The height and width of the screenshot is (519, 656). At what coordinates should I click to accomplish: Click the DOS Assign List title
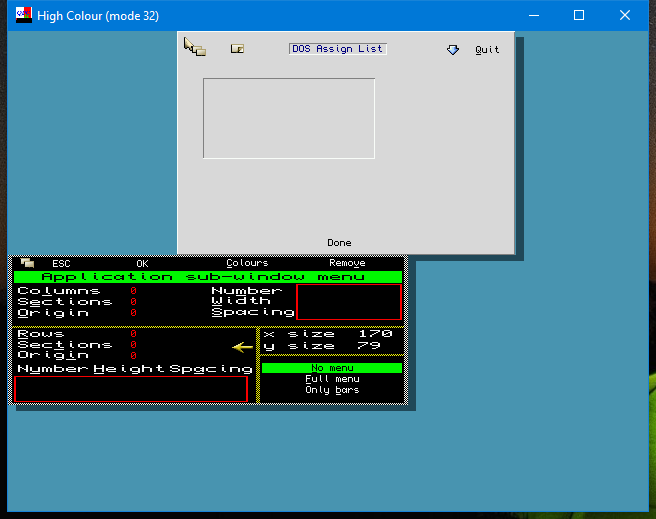pos(337,49)
